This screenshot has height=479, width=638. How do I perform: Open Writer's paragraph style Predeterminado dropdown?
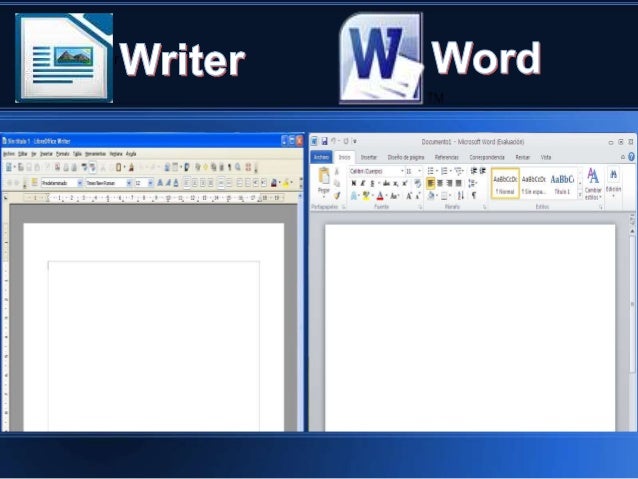click(x=79, y=183)
